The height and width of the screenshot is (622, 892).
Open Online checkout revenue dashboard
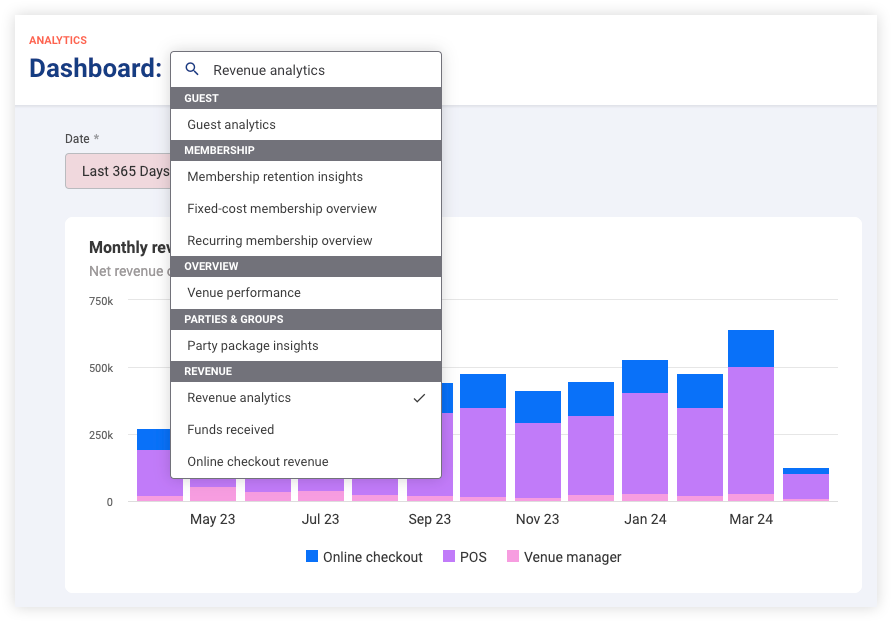[306, 462]
